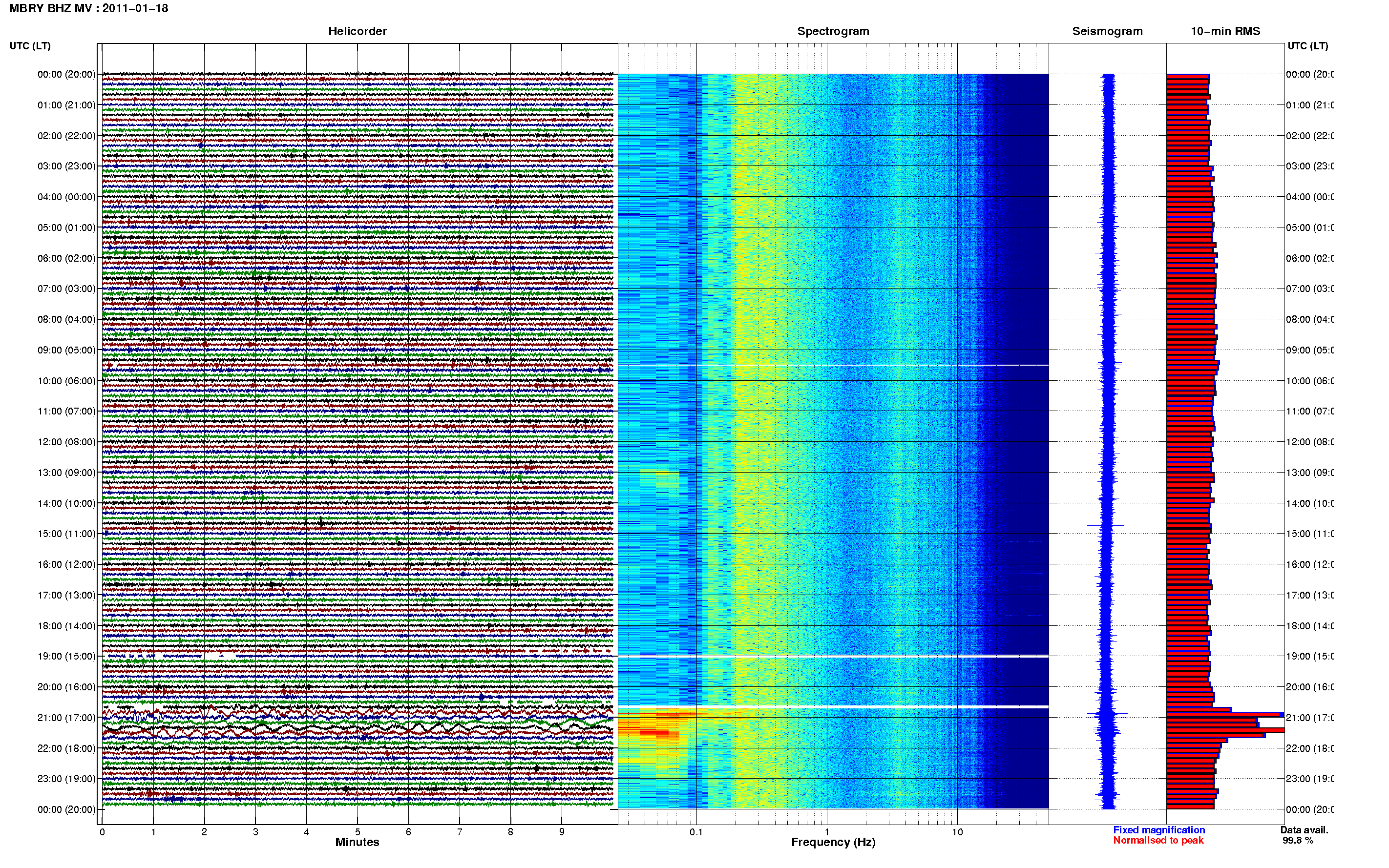The height and width of the screenshot is (868, 1389).
Task: Click left axis label '16:00 (12:00)'
Action: pyautogui.click(x=66, y=564)
